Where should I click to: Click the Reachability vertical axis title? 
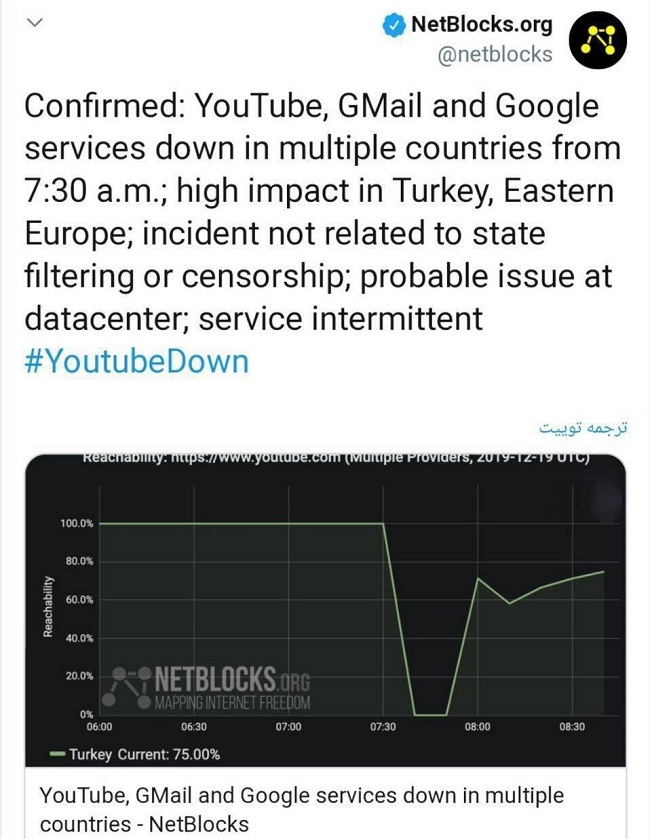coord(48,607)
